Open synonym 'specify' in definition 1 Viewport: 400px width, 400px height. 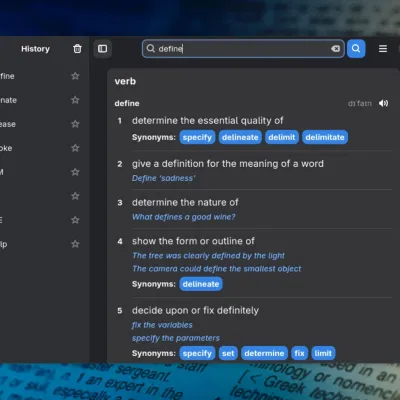197,137
